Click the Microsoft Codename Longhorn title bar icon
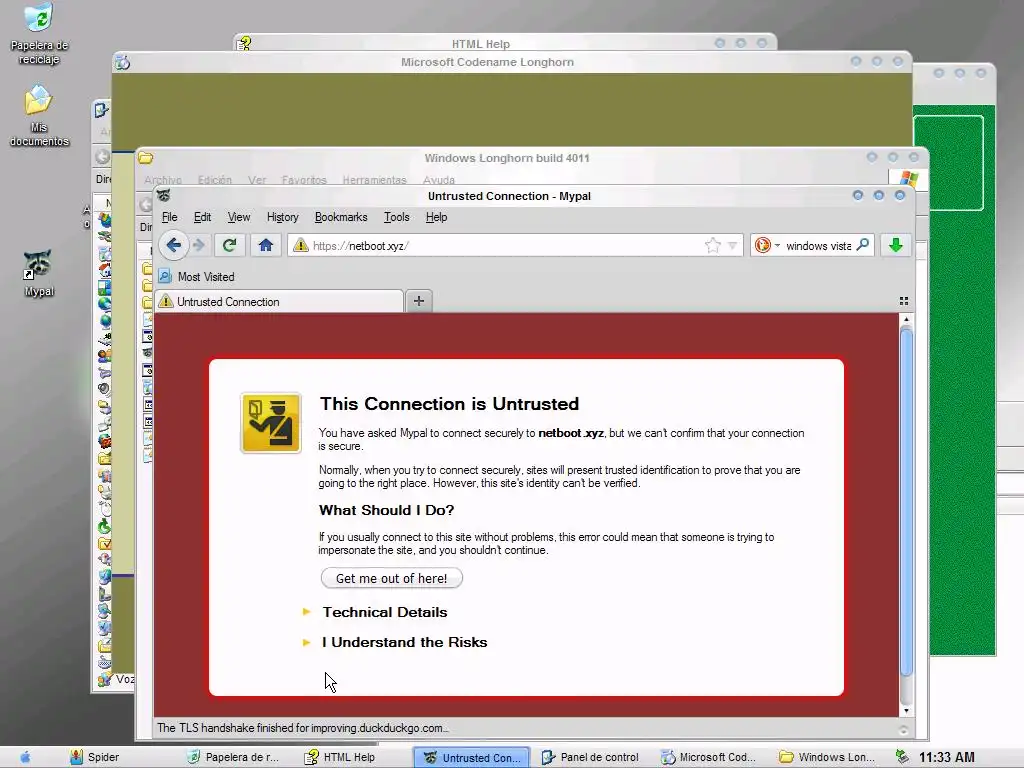The image size is (1024, 768). [x=122, y=62]
